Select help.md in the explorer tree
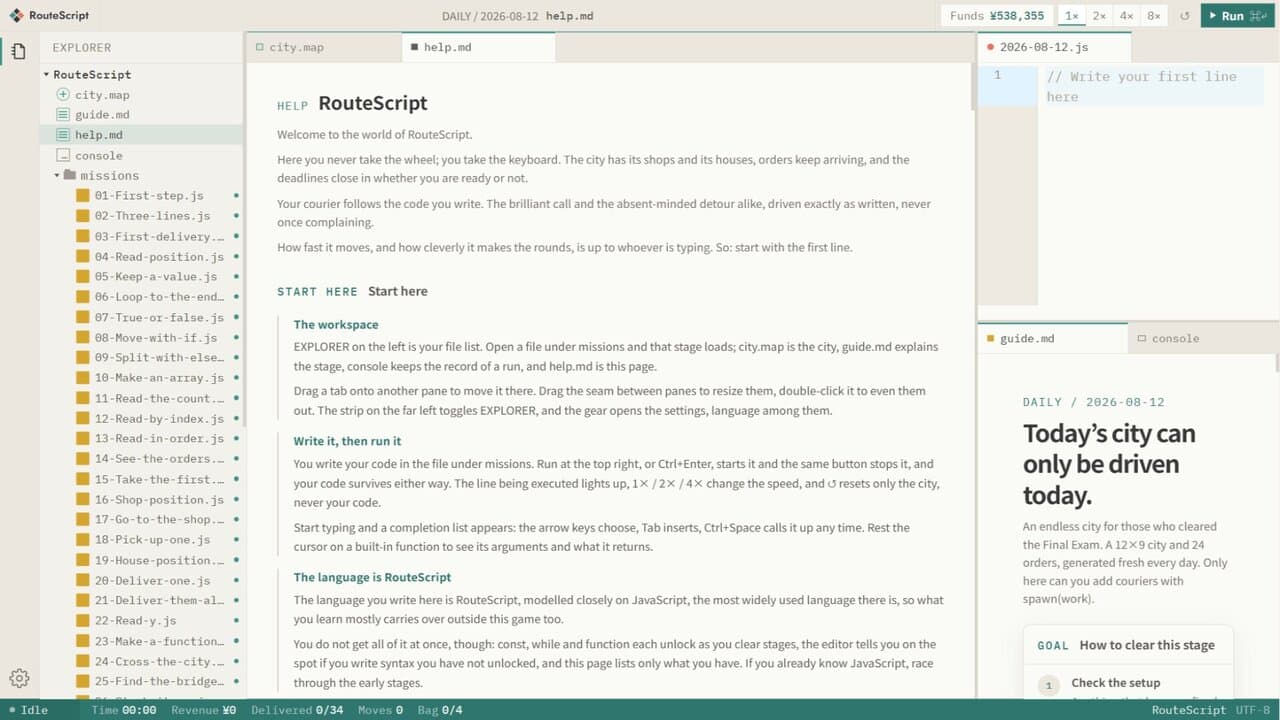Viewport: 1280px width, 720px height. pos(141,135)
